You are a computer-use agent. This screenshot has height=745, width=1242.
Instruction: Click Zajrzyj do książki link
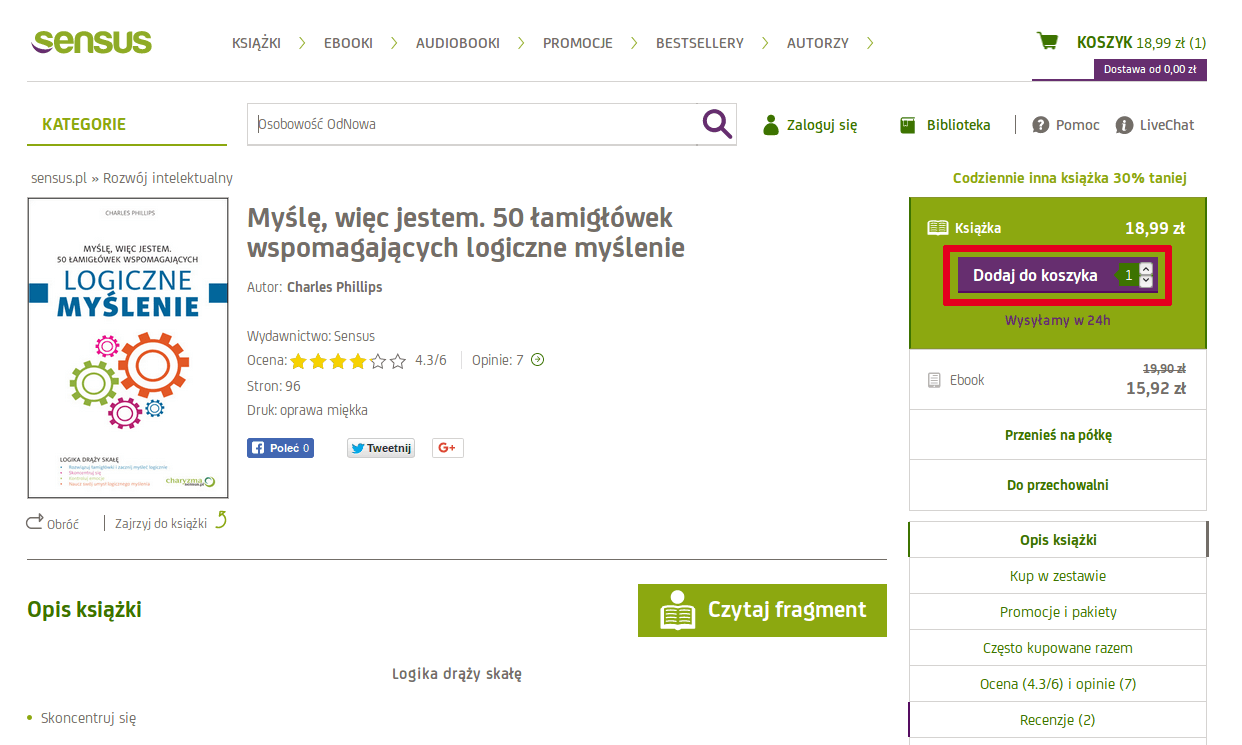pos(161,522)
